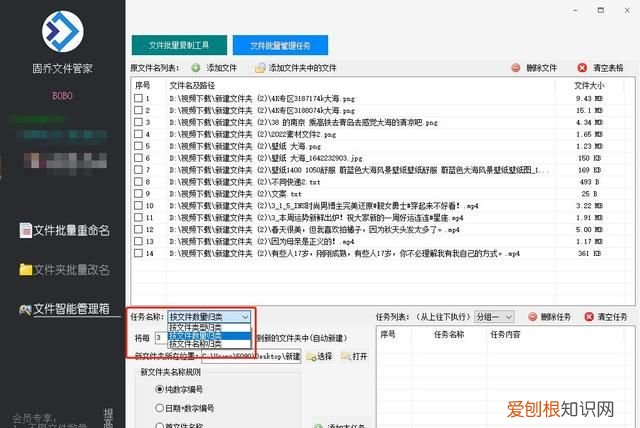Image resolution: width=640 pixels, height=428 pixels.
Task: Click the 文件智能管理箱 icon
Action: point(25,309)
